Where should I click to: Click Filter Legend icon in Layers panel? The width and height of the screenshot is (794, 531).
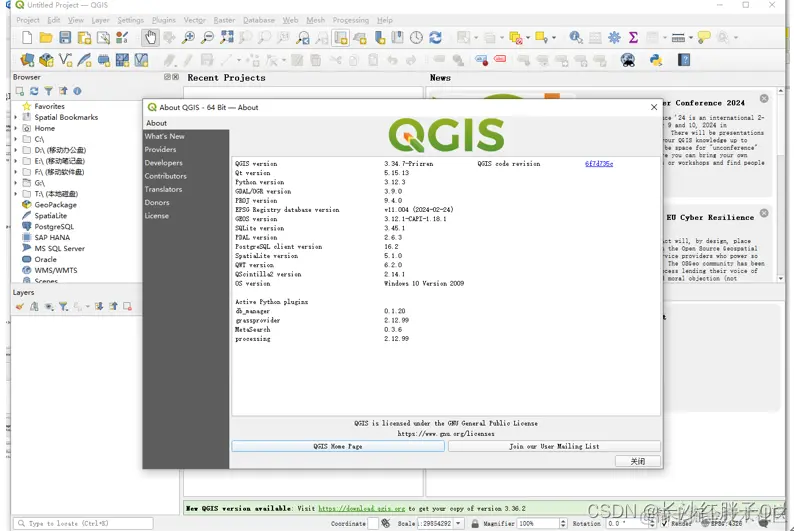[63, 307]
